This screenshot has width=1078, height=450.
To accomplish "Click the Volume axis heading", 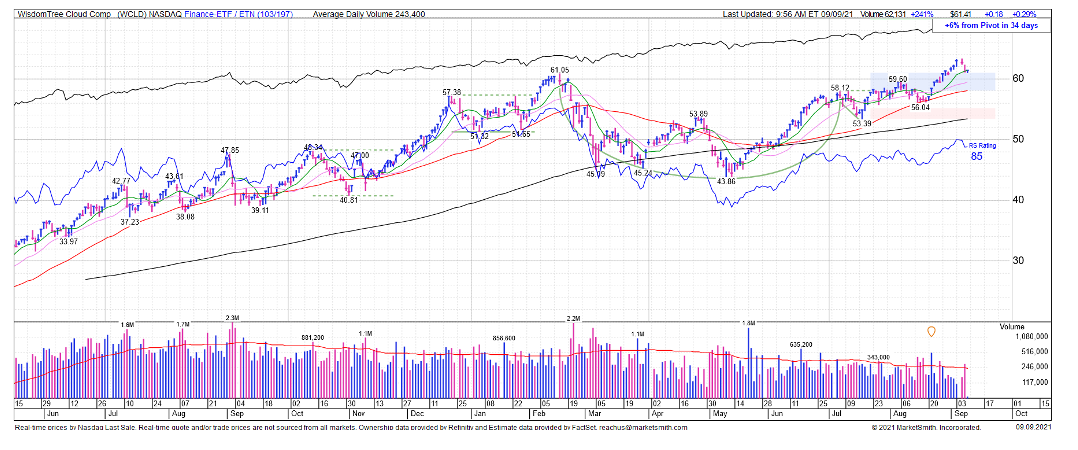I will click(x=1013, y=326).
